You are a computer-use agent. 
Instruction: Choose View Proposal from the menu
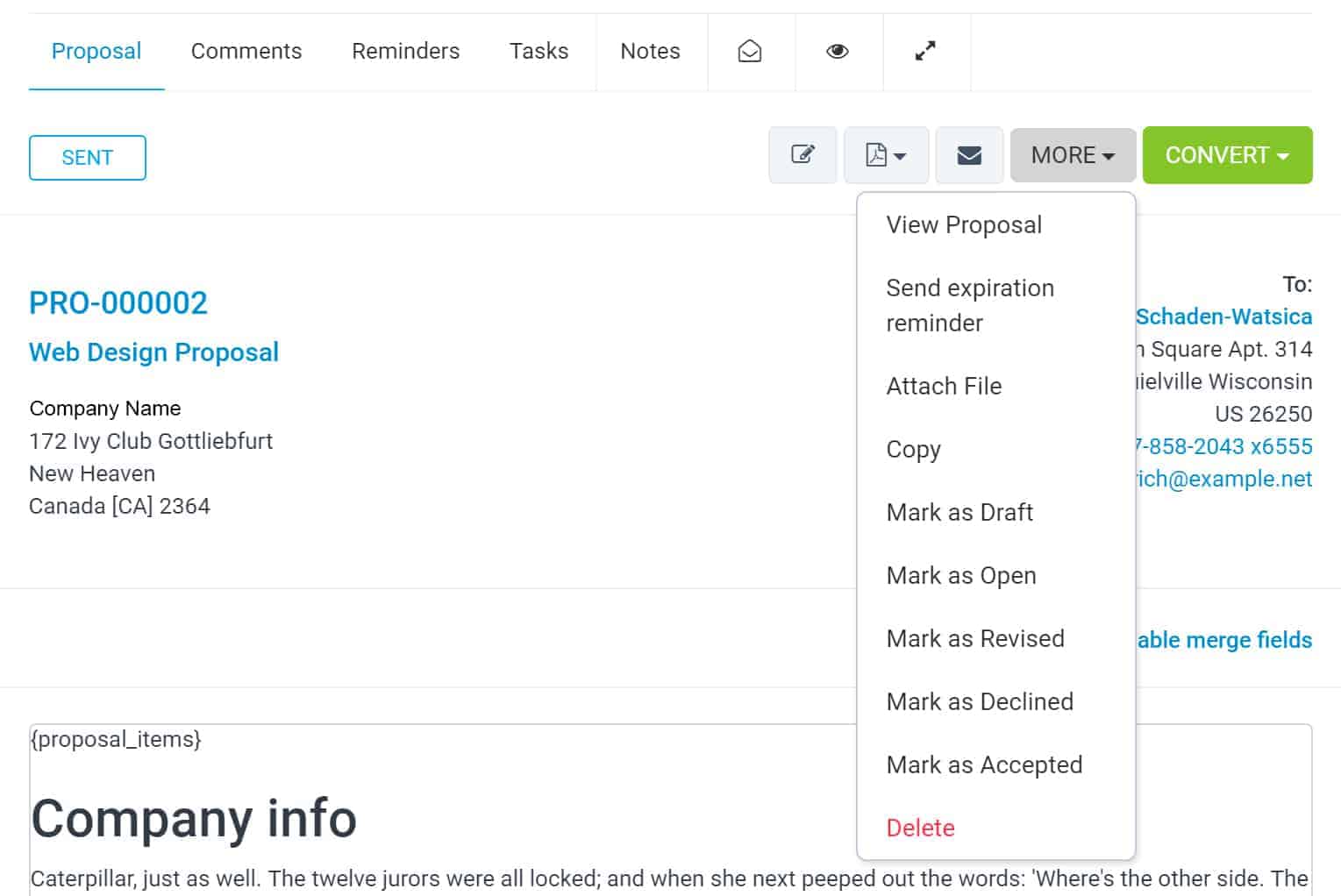click(x=964, y=225)
